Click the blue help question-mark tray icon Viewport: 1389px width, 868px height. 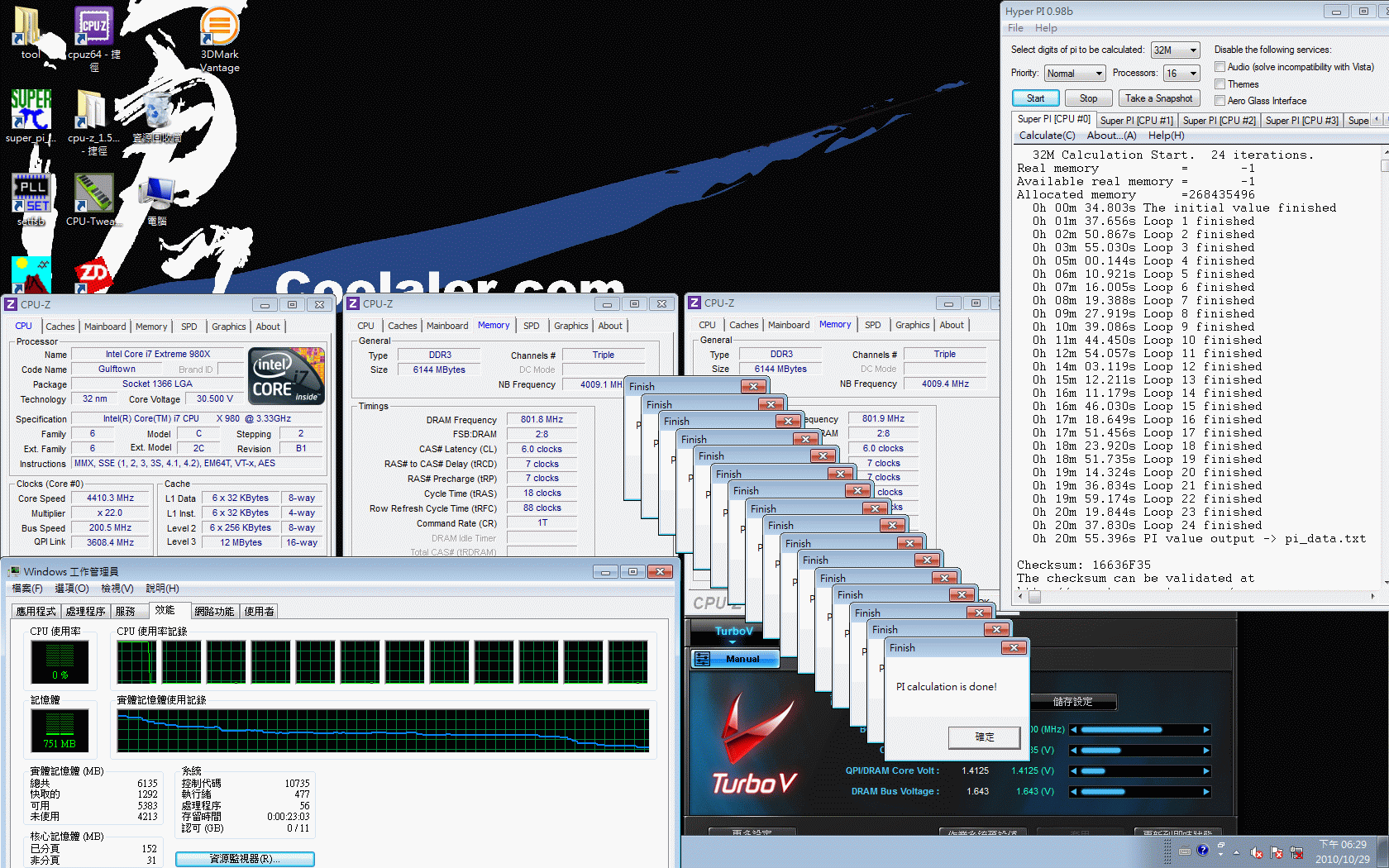(x=1202, y=851)
